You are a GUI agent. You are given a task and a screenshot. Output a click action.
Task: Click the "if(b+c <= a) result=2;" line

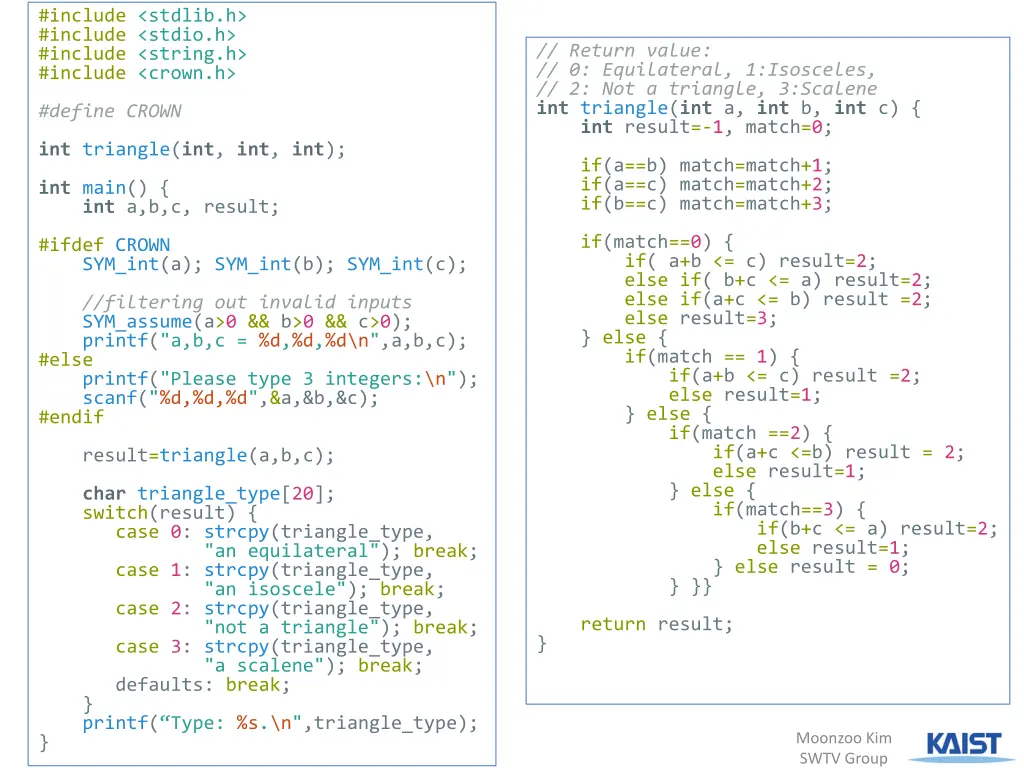[877, 529]
